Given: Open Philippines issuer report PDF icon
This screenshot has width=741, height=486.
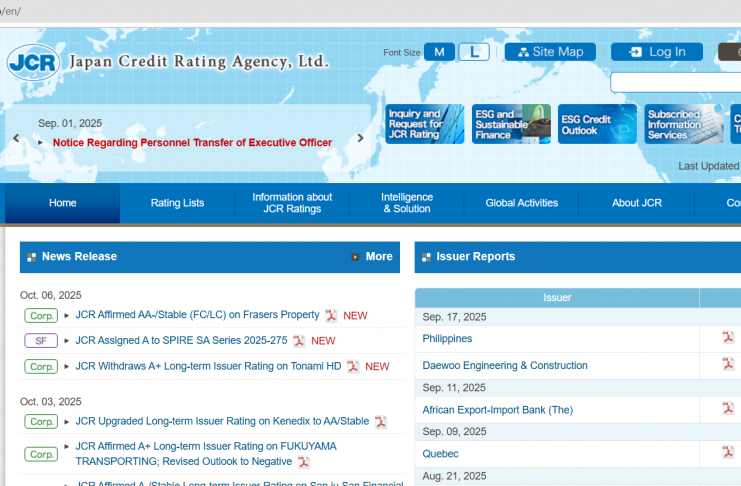Looking at the screenshot, I should point(729,338).
